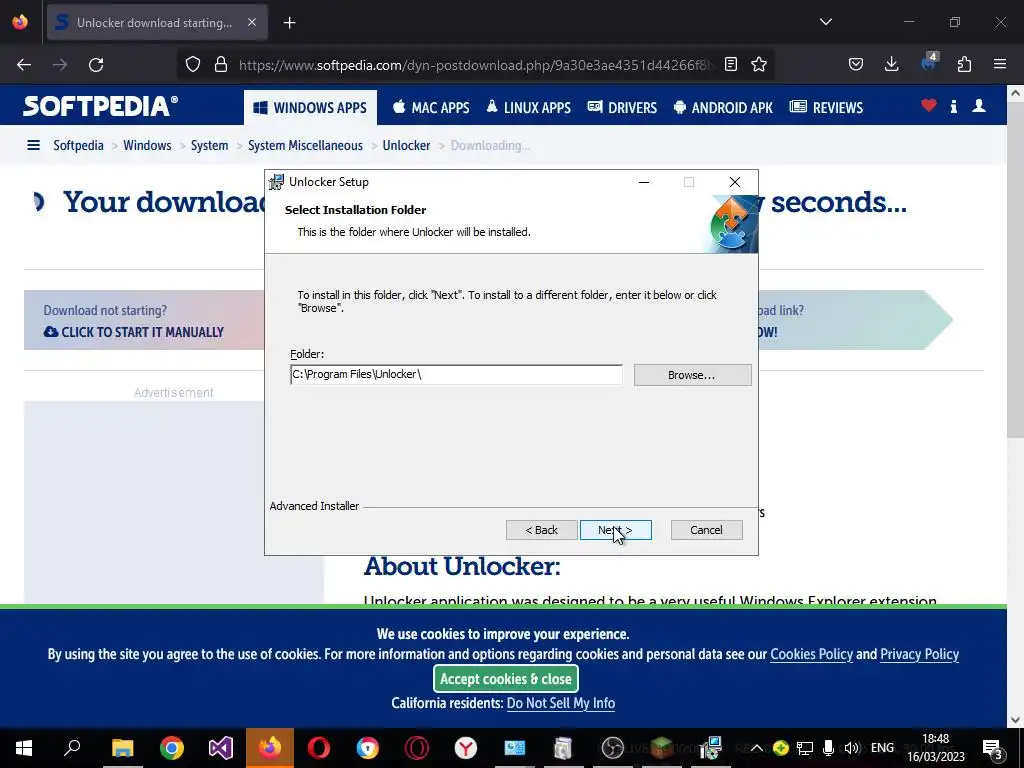Minimize the Unlocker Setup window
Screen dimensions: 1024x768
click(644, 182)
